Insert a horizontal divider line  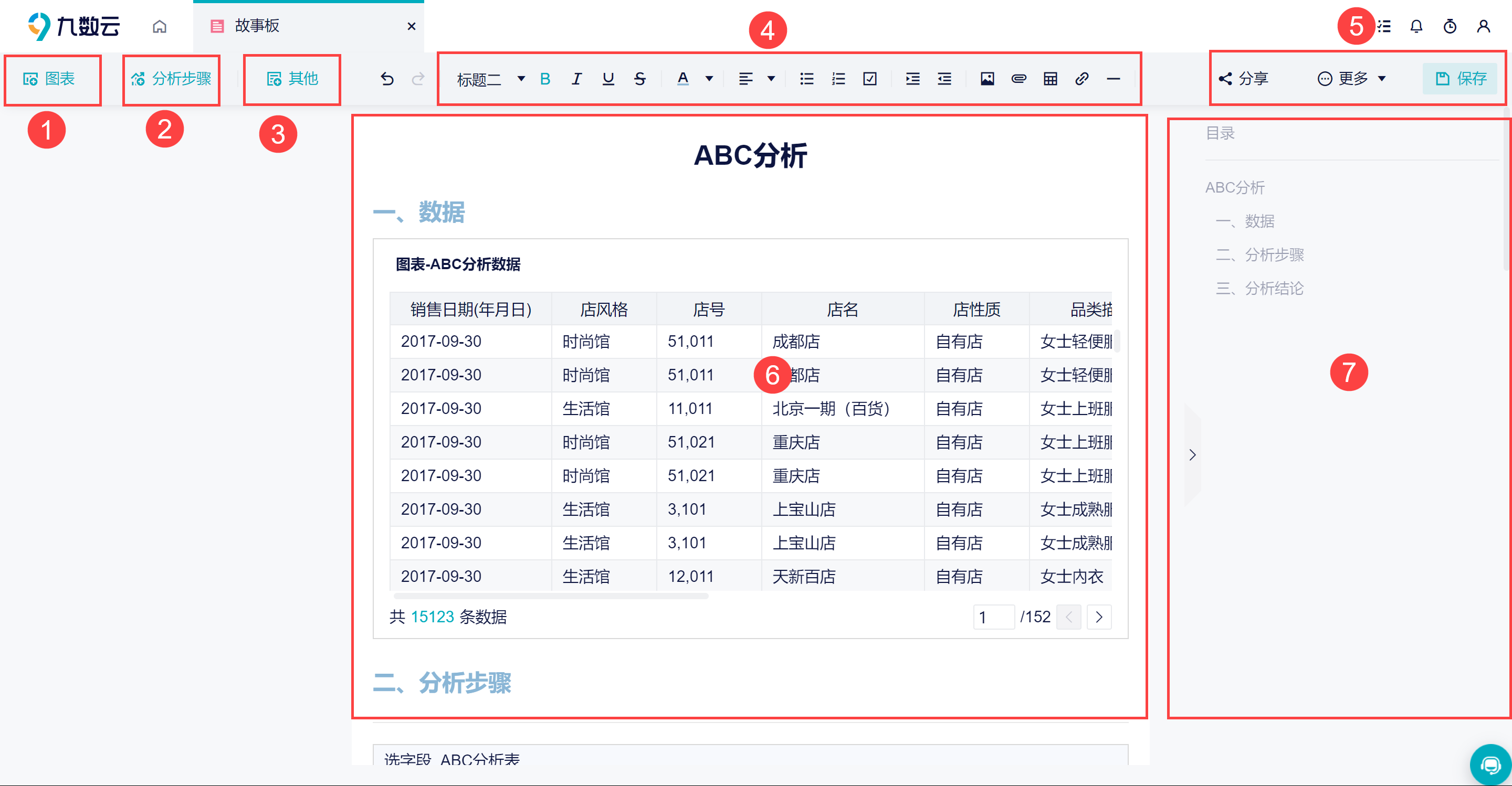[x=1114, y=79]
